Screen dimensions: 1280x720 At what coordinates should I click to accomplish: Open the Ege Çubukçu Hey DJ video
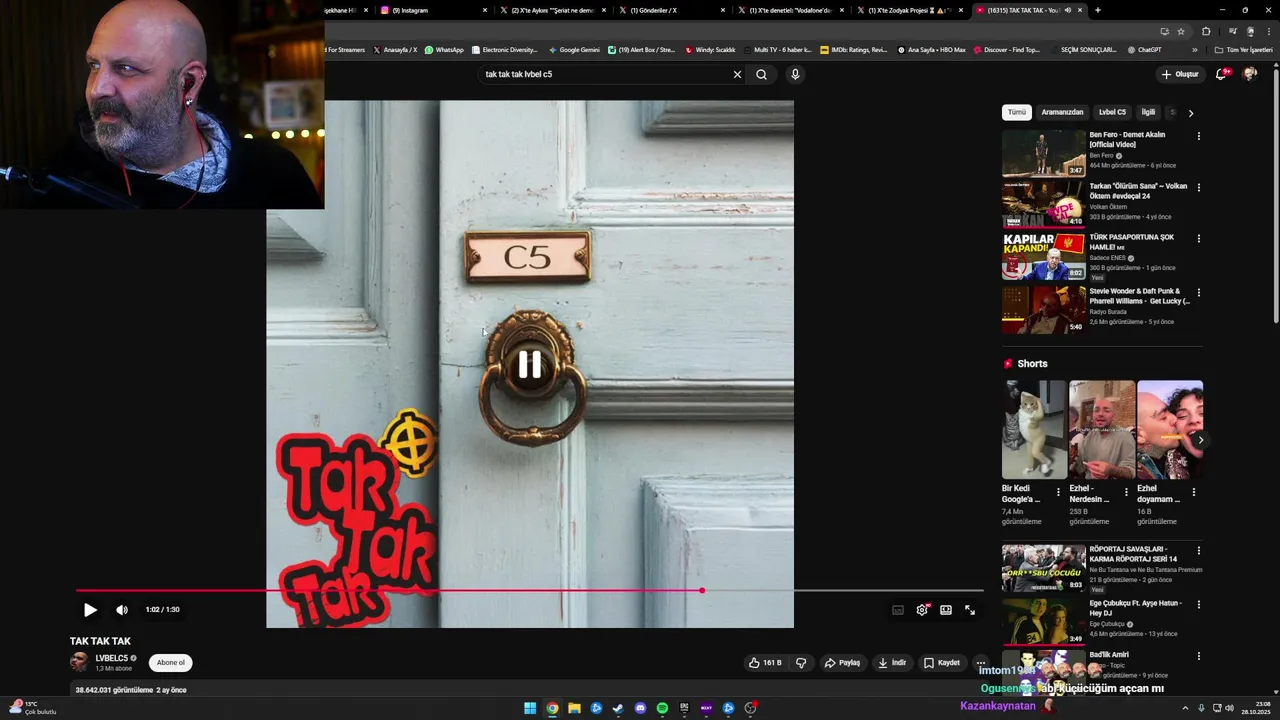tap(1044, 621)
